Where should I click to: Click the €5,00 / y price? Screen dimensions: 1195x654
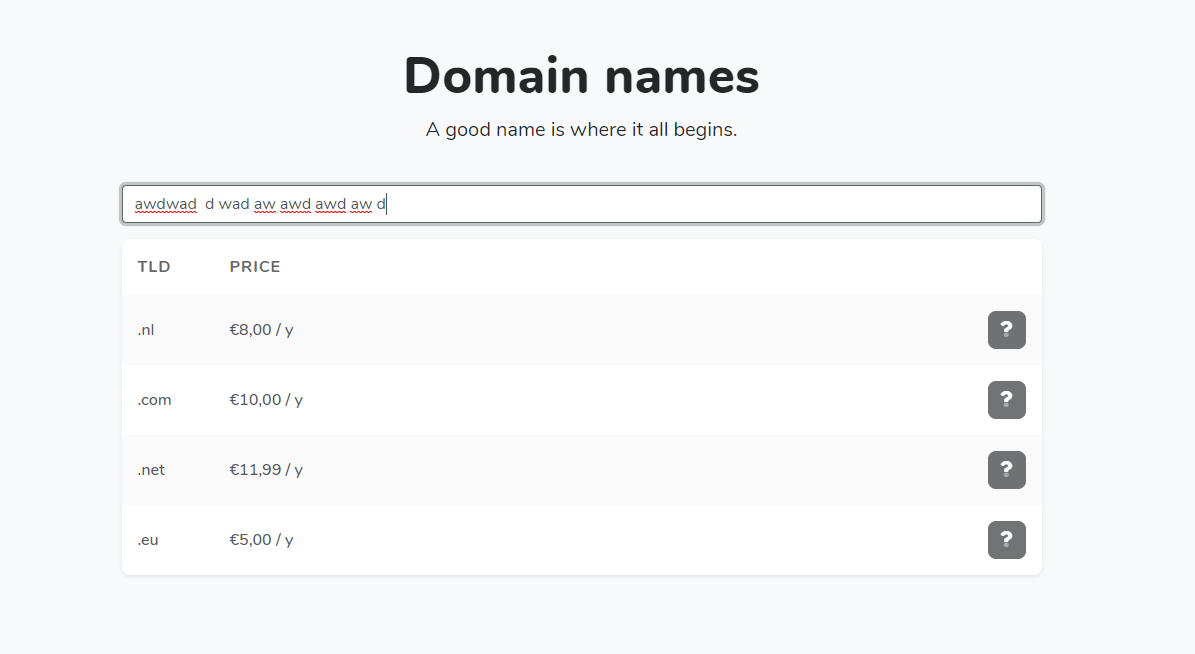coord(261,540)
